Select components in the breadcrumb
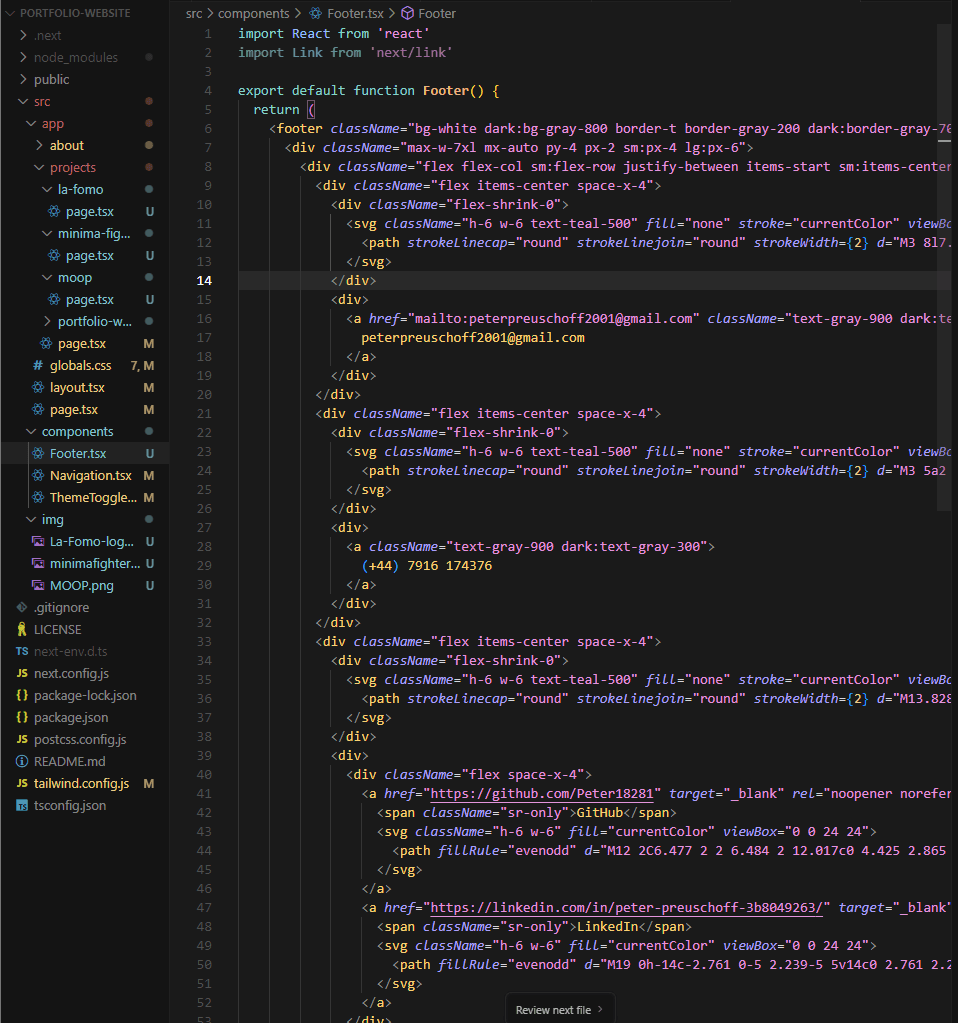Screen dimensions: 958x1023 point(253,13)
